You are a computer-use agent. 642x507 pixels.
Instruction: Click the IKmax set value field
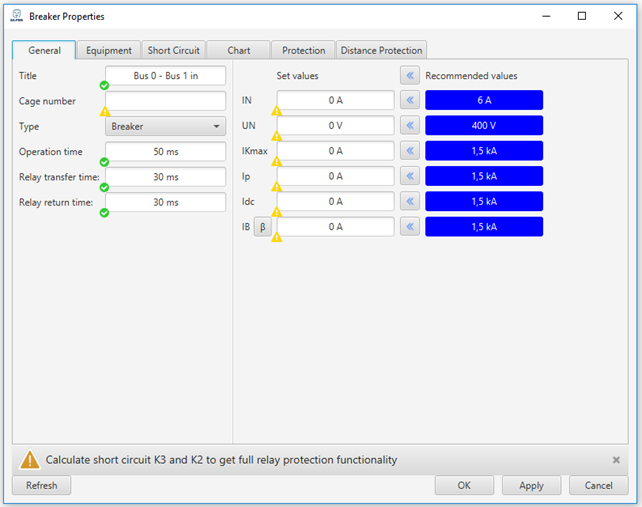335,151
